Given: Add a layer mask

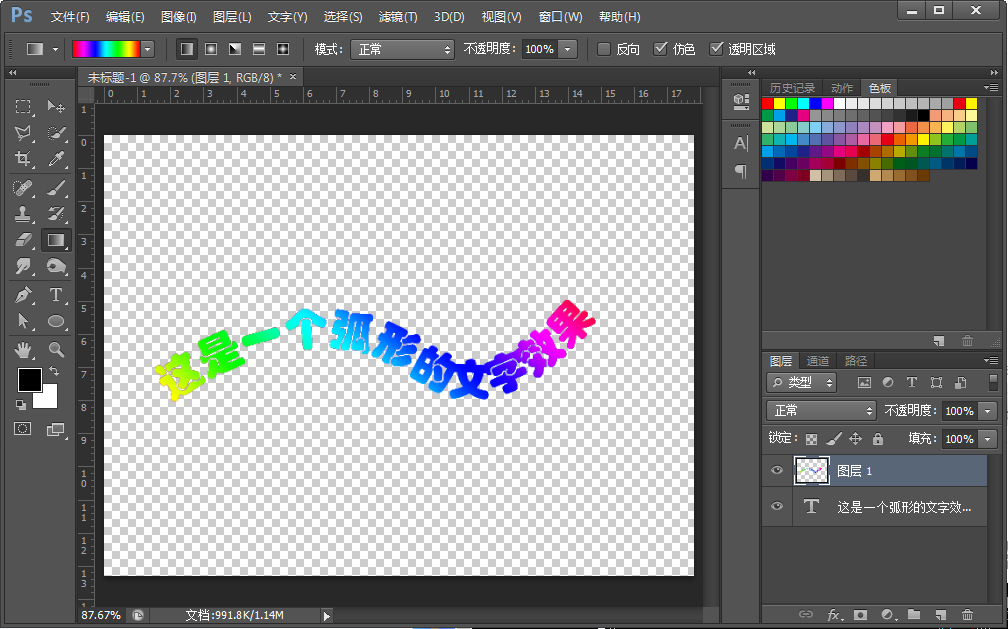Looking at the screenshot, I should [x=860, y=615].
